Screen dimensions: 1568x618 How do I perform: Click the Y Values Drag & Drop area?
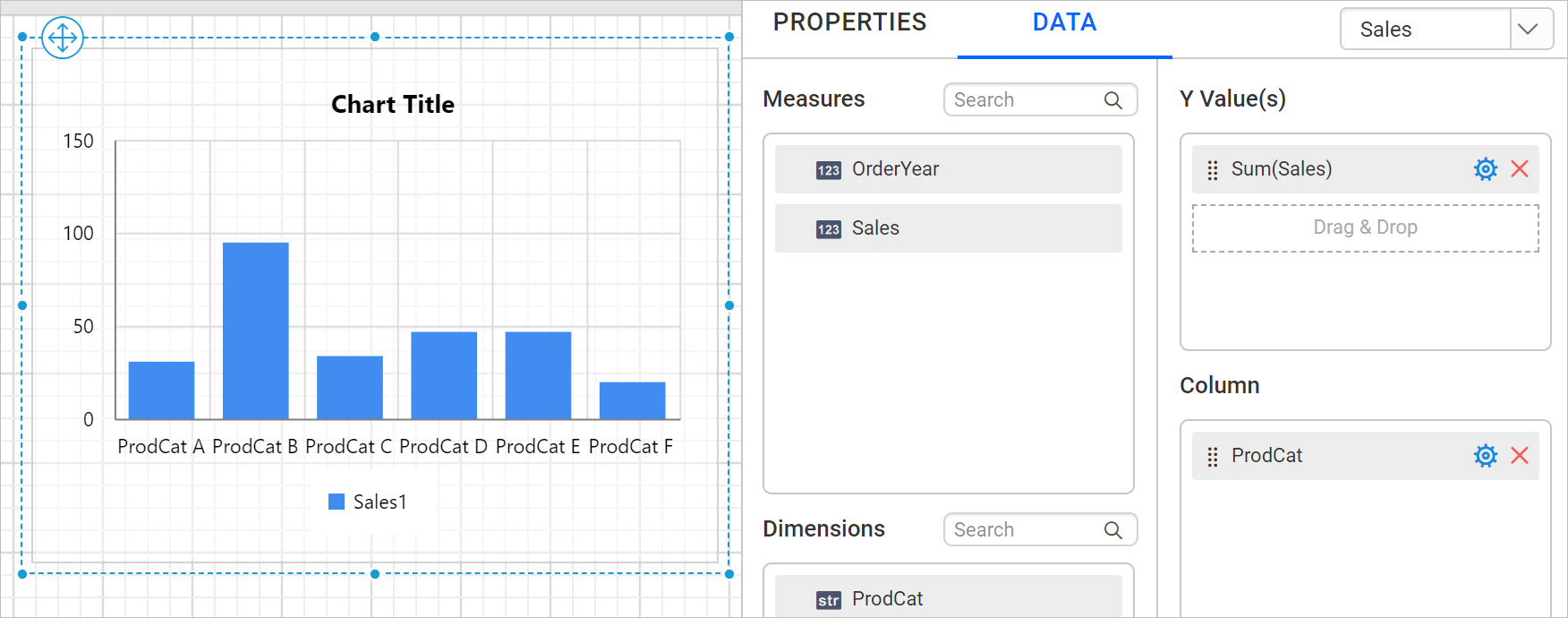coord(1366,228)
